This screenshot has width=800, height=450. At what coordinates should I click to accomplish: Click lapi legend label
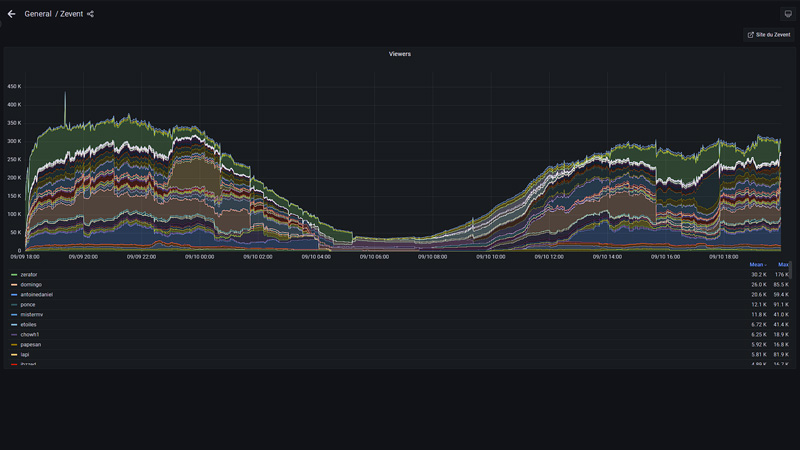[x=24, y=355]
